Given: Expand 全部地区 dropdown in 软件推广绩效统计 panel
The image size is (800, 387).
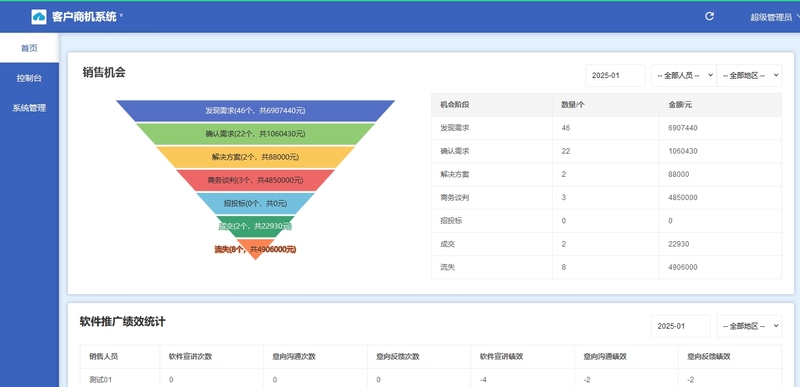Looking at the screenshot, I should click(749, 326).
